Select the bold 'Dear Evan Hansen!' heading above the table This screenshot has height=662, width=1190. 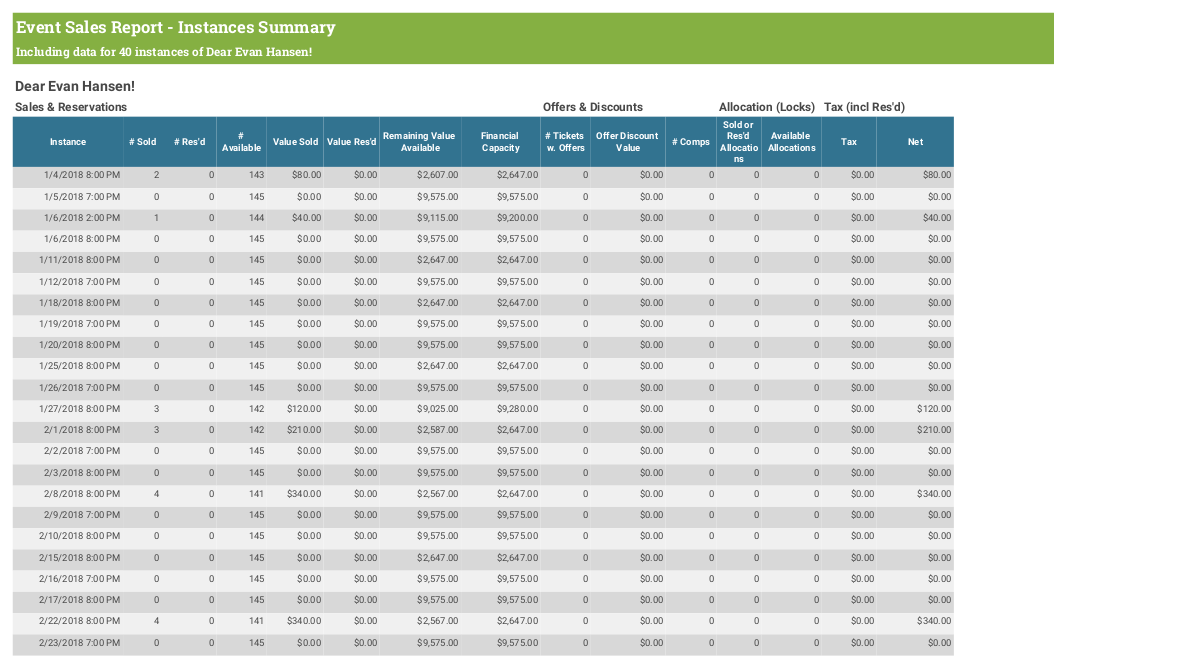(75, 87)
